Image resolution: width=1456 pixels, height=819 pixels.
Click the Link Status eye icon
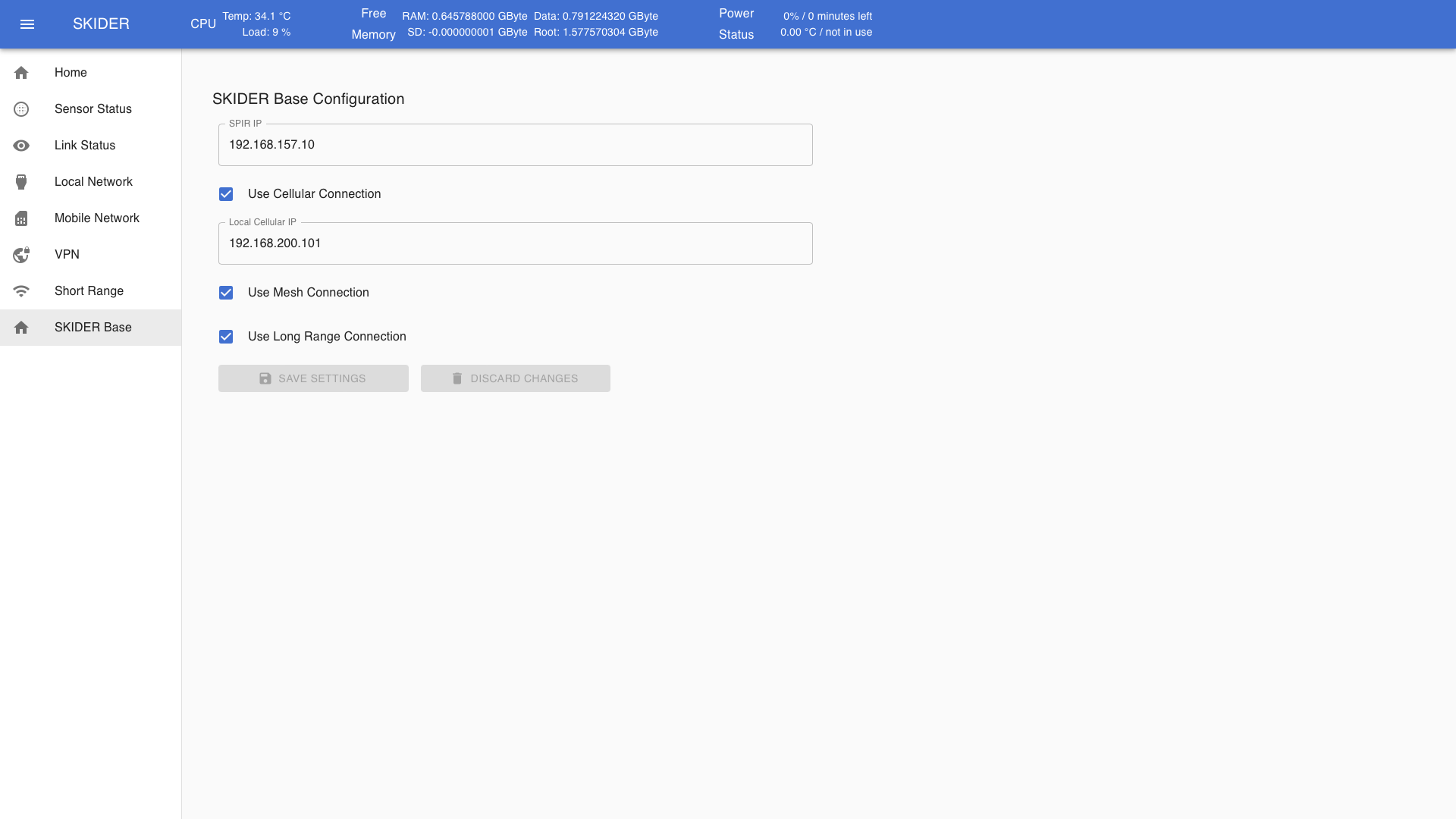pos(21,146)
